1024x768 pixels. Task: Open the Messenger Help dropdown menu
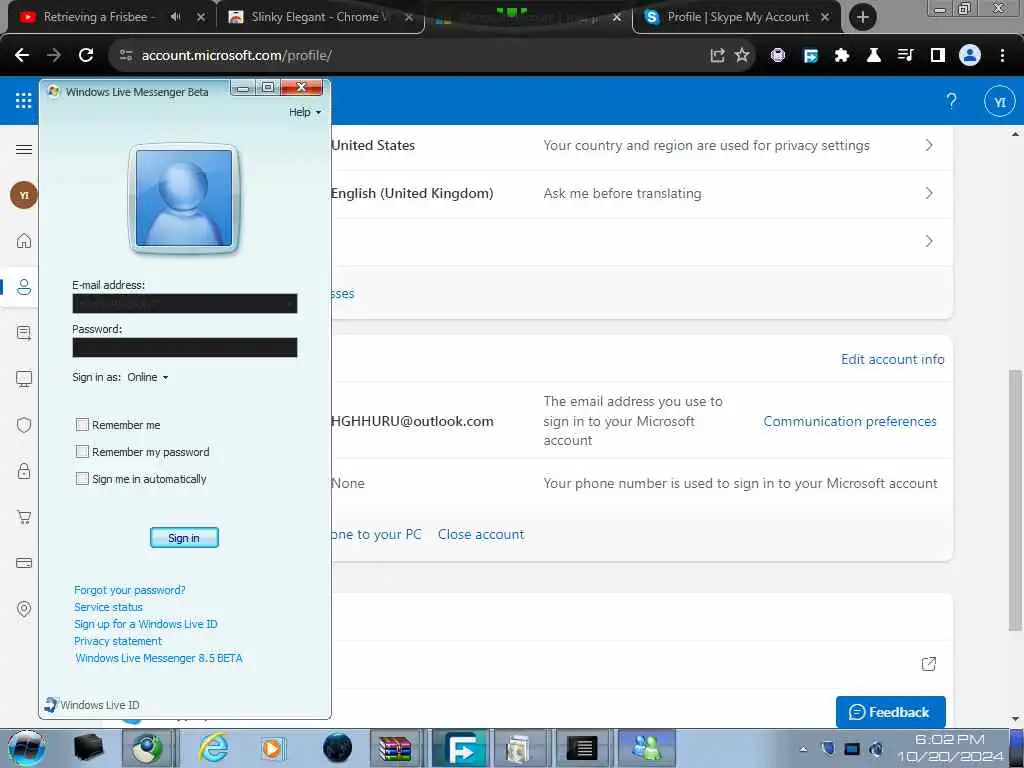coord(305,112)
